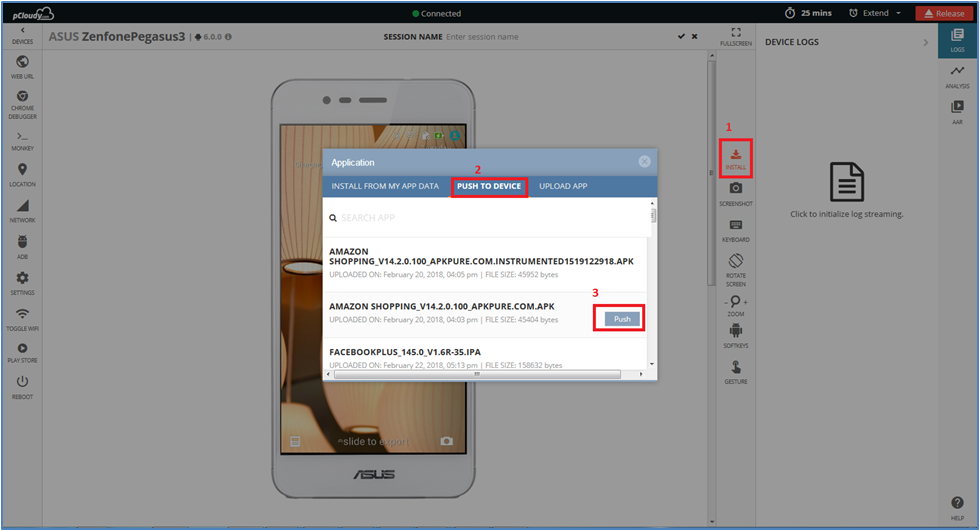Click the Search App field
The width and height of the screenshot is (980, 531).
pos(488,218)
